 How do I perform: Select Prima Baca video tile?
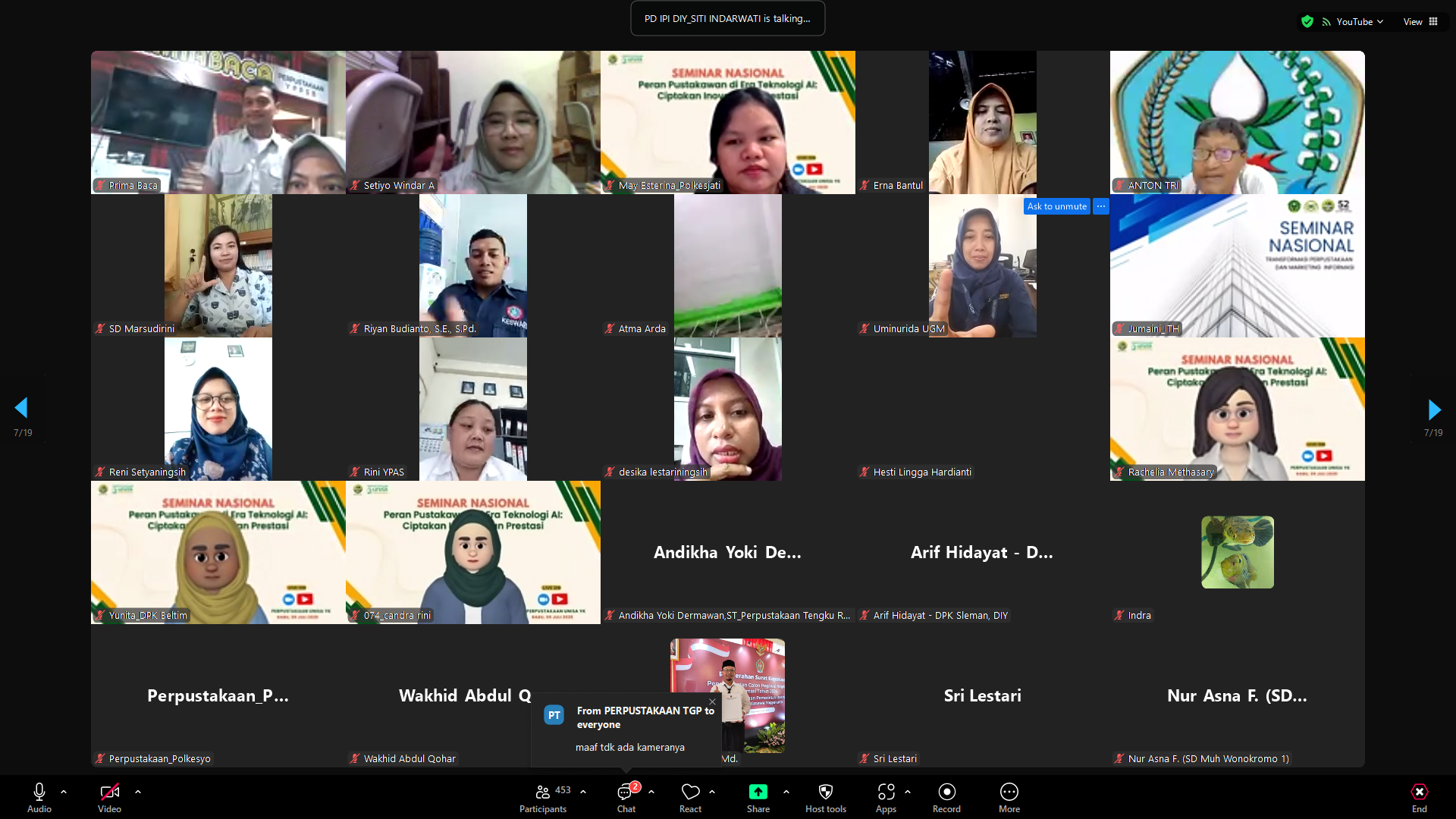[x=218, y=122]
